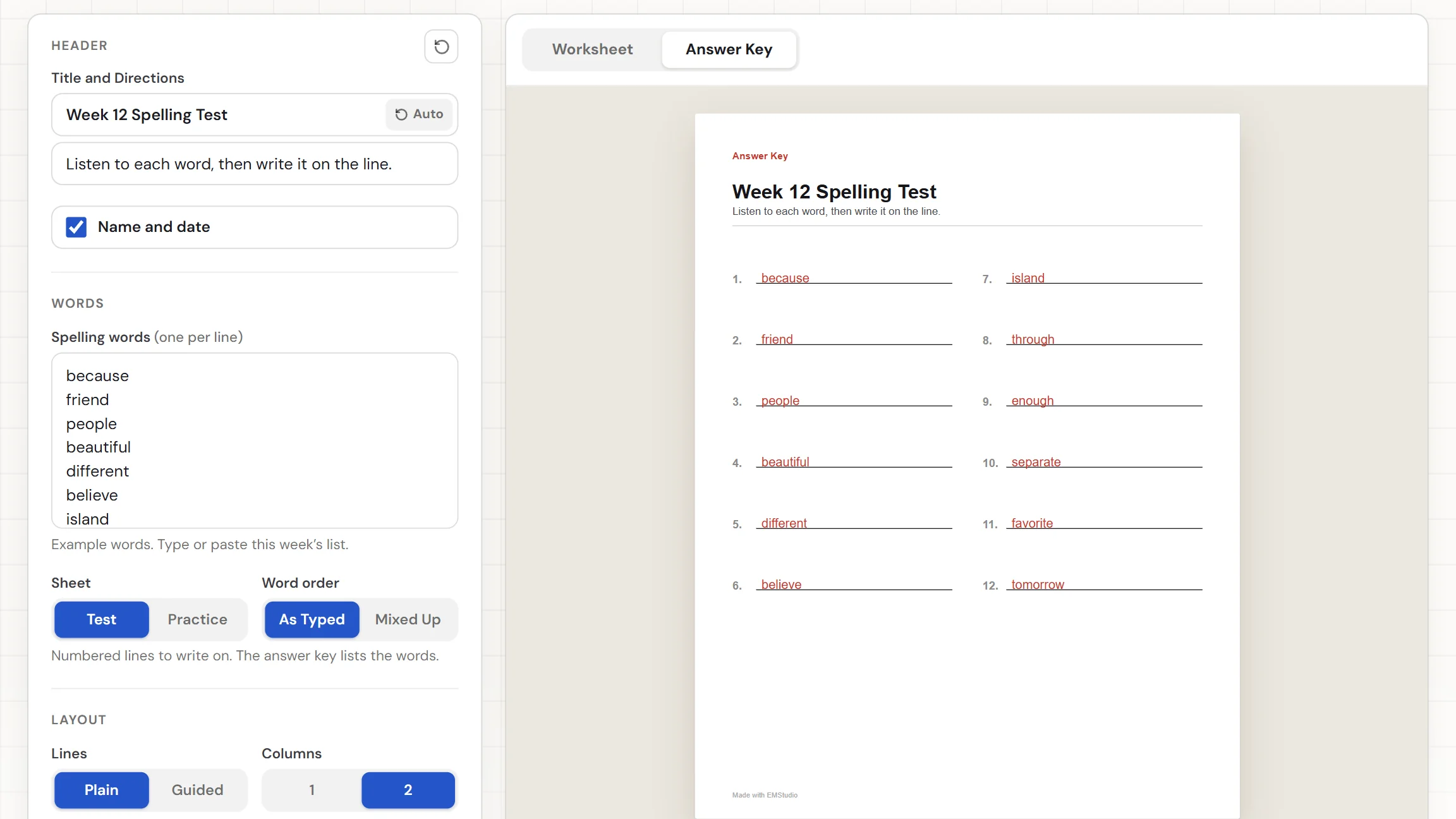Click answer 'tomorrow' on the answer key
Viewport: 1456px width, 819px height.
pos(1038,585)
